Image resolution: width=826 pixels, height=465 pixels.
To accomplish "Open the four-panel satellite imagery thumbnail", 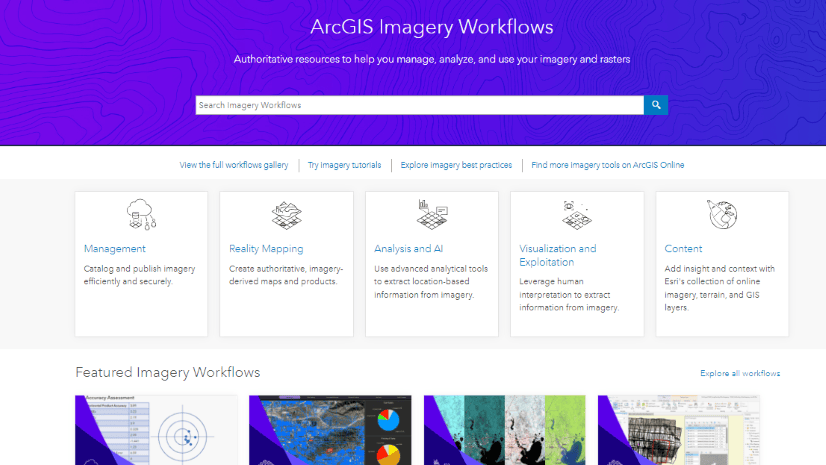I will click(505, 430).
